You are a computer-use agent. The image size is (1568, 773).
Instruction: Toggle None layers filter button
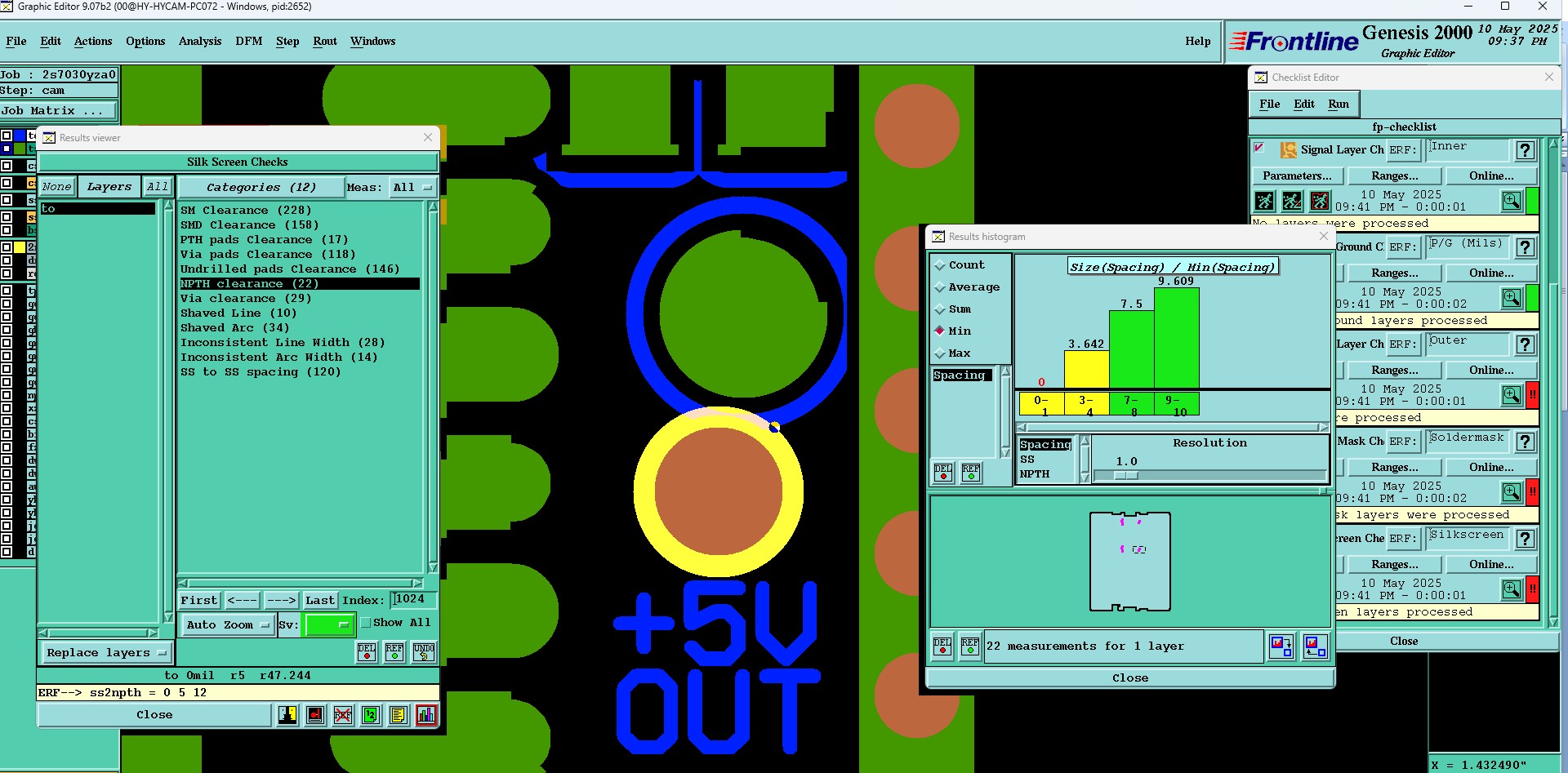pos(57,187)
